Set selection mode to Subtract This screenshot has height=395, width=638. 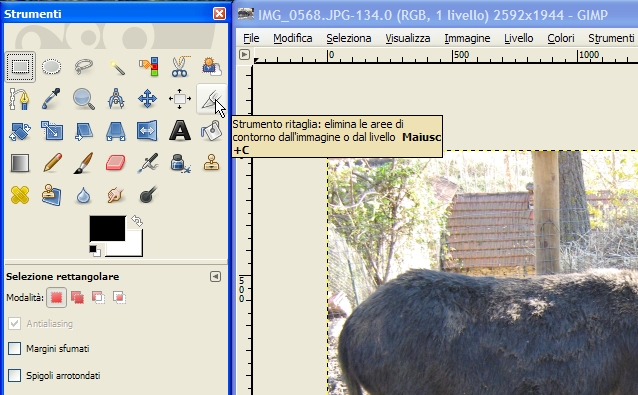(x=98, y=297)
